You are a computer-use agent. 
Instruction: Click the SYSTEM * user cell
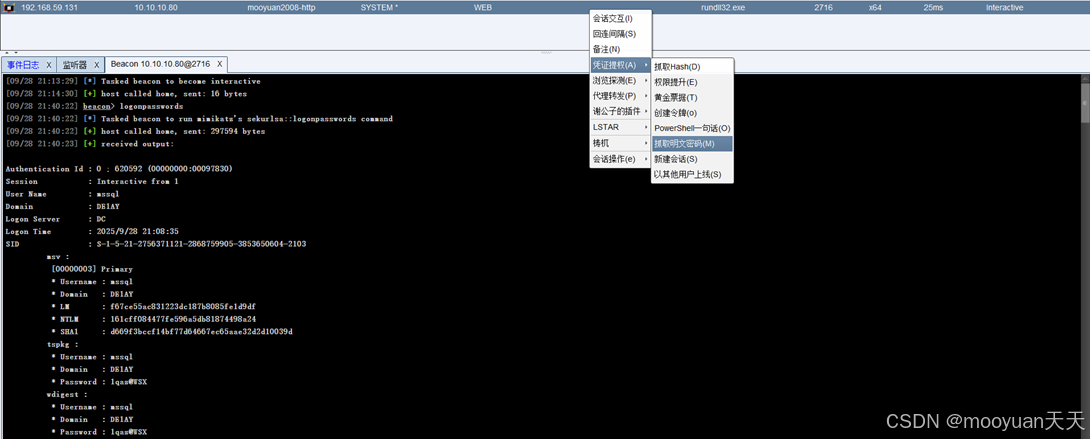(380, 7)
